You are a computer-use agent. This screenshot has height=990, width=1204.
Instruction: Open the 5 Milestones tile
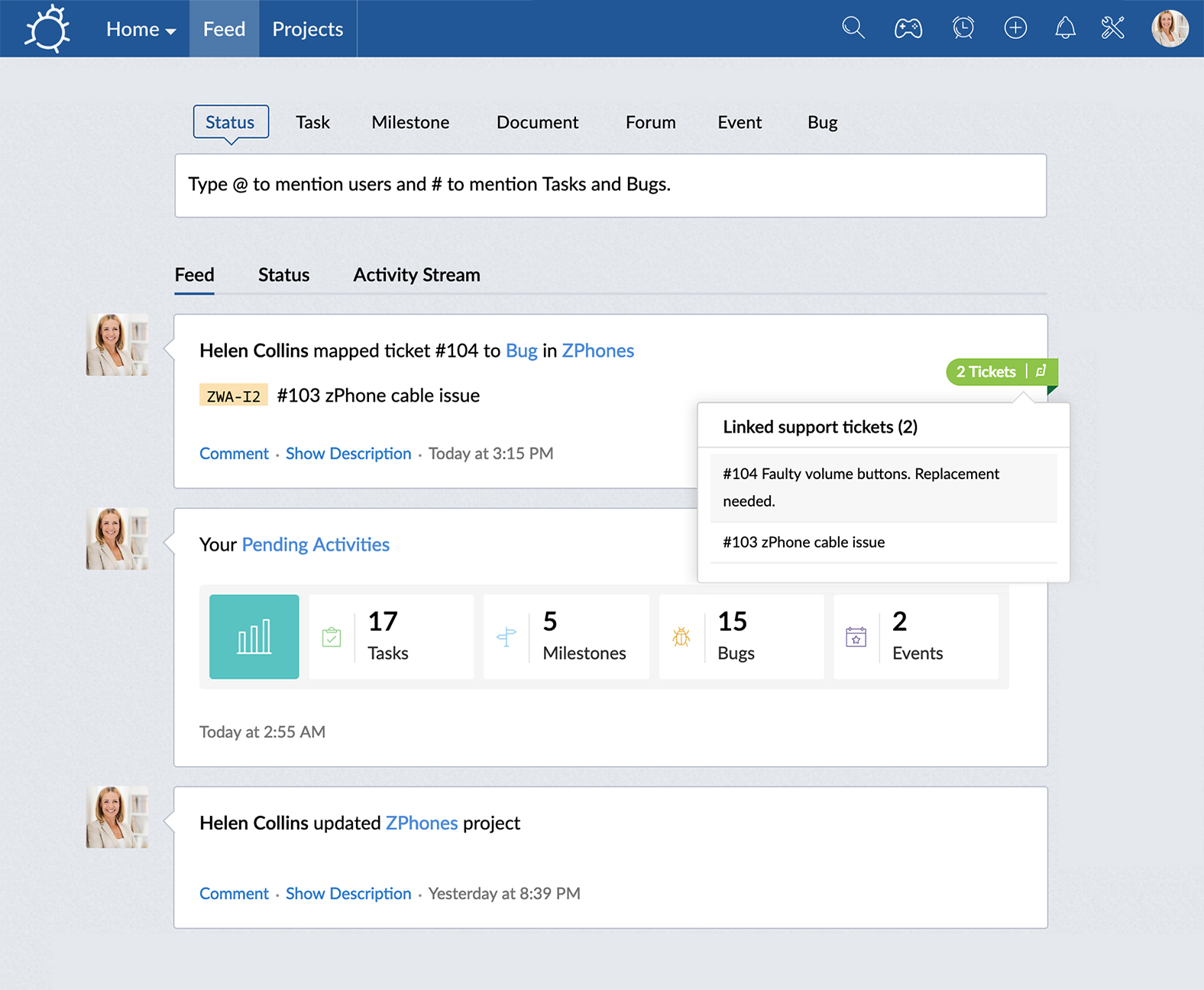click(566, 636)
